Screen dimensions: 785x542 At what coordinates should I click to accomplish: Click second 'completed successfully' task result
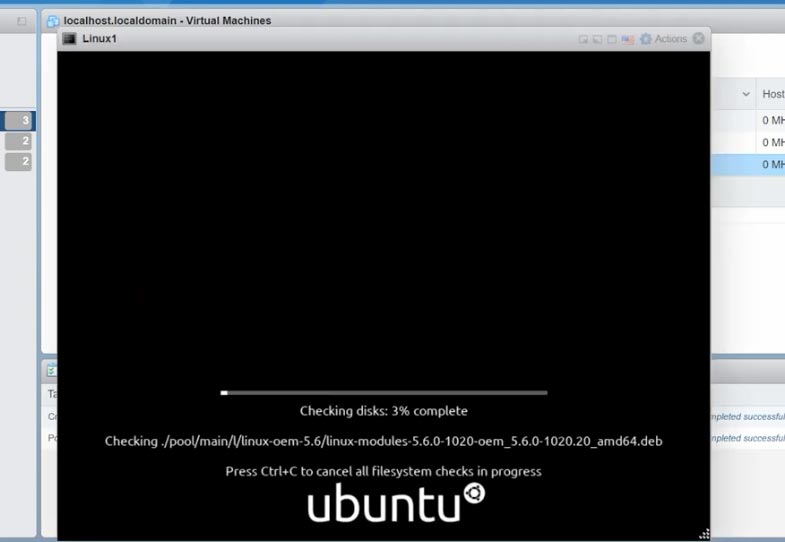pos(748,438)
